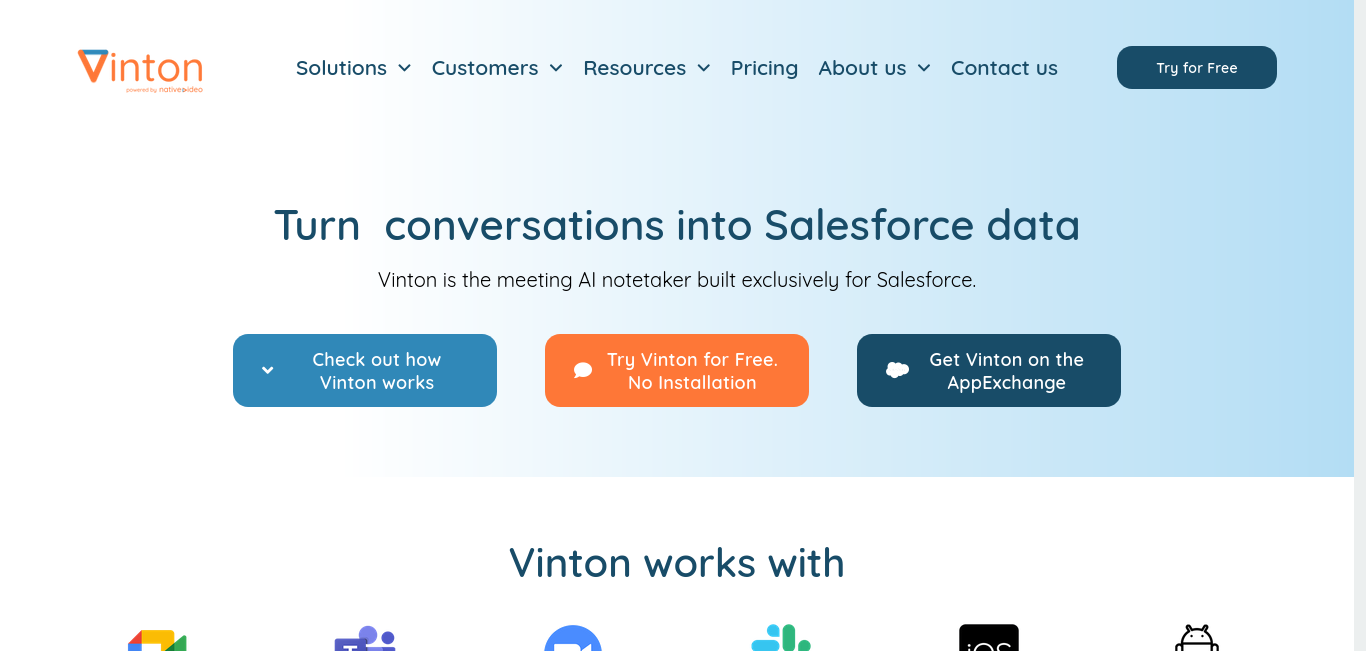
Task: Click the Android robot icon
Action: [x=1197, y=638]
